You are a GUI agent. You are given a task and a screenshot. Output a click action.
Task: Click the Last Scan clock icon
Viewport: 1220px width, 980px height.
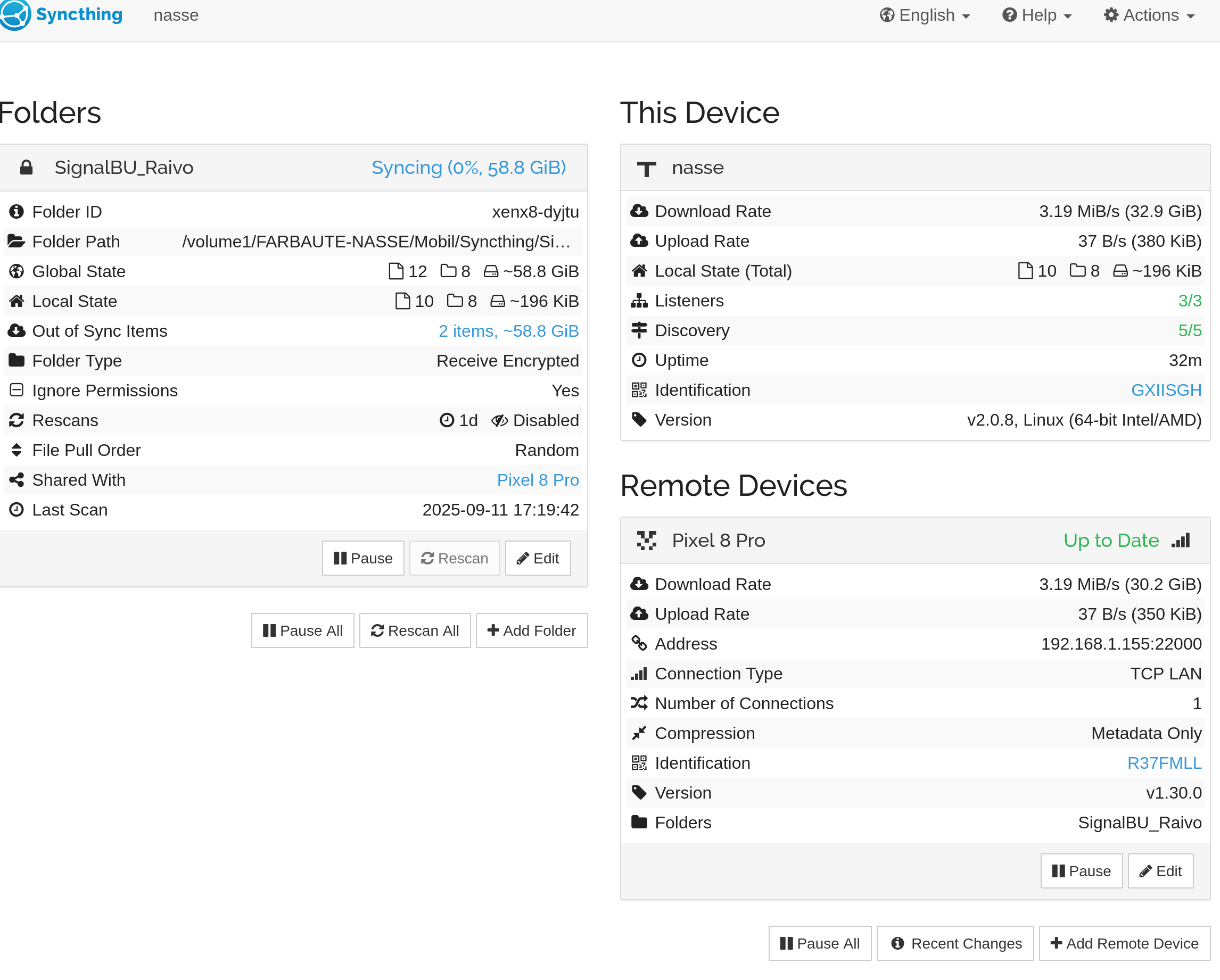pyautogui.click(x=17, y=510)
